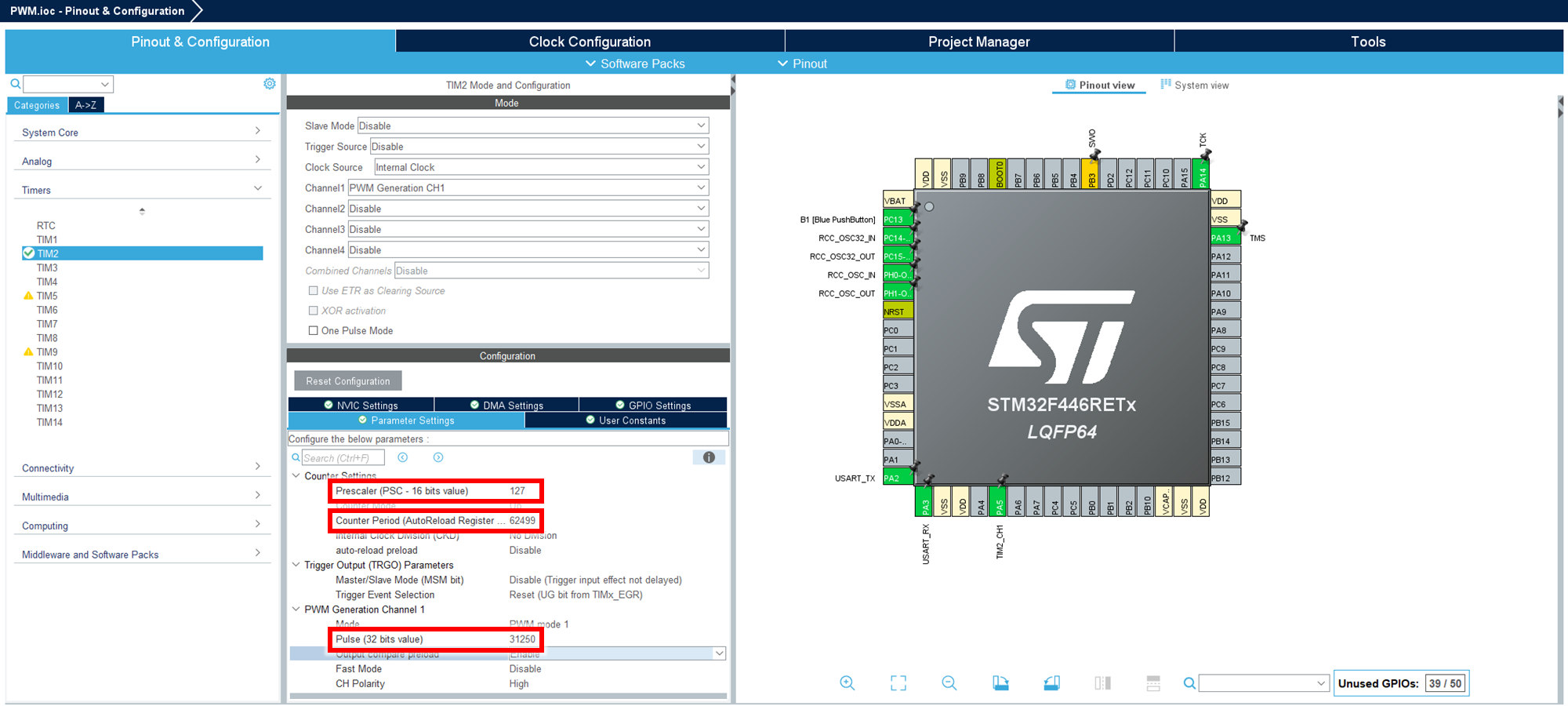
Task: Click the TIM5 warning icon
Action: point(29,296)
